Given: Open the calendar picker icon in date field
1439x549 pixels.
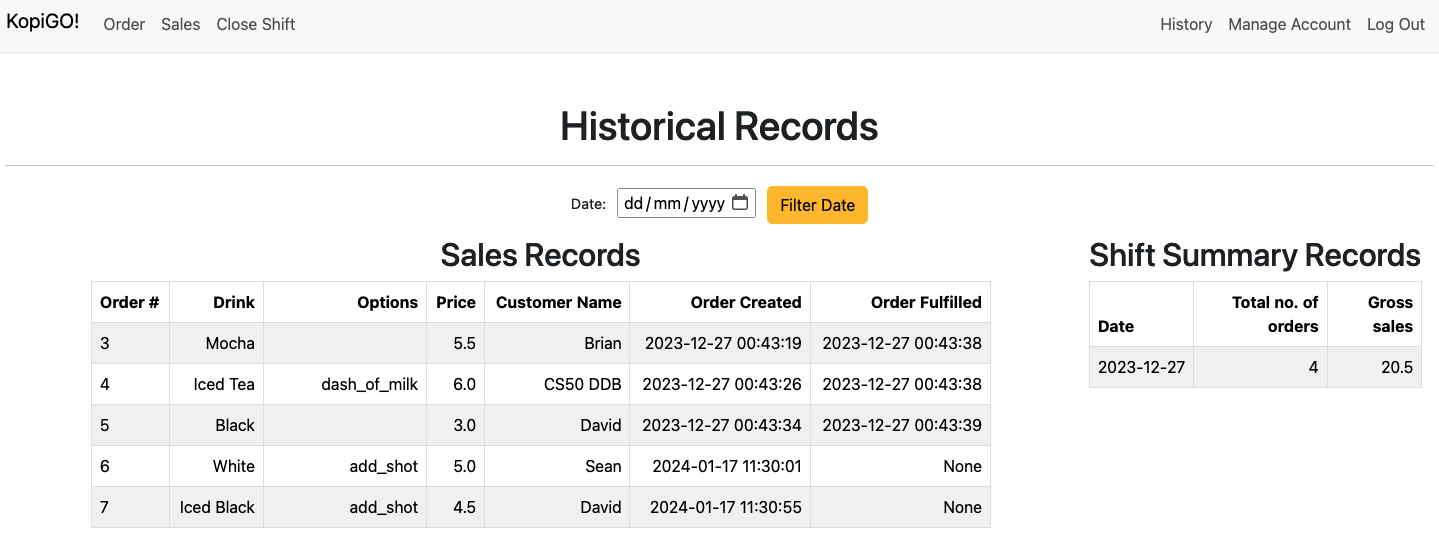Looking at the screenshot, I should click(740, 203).
